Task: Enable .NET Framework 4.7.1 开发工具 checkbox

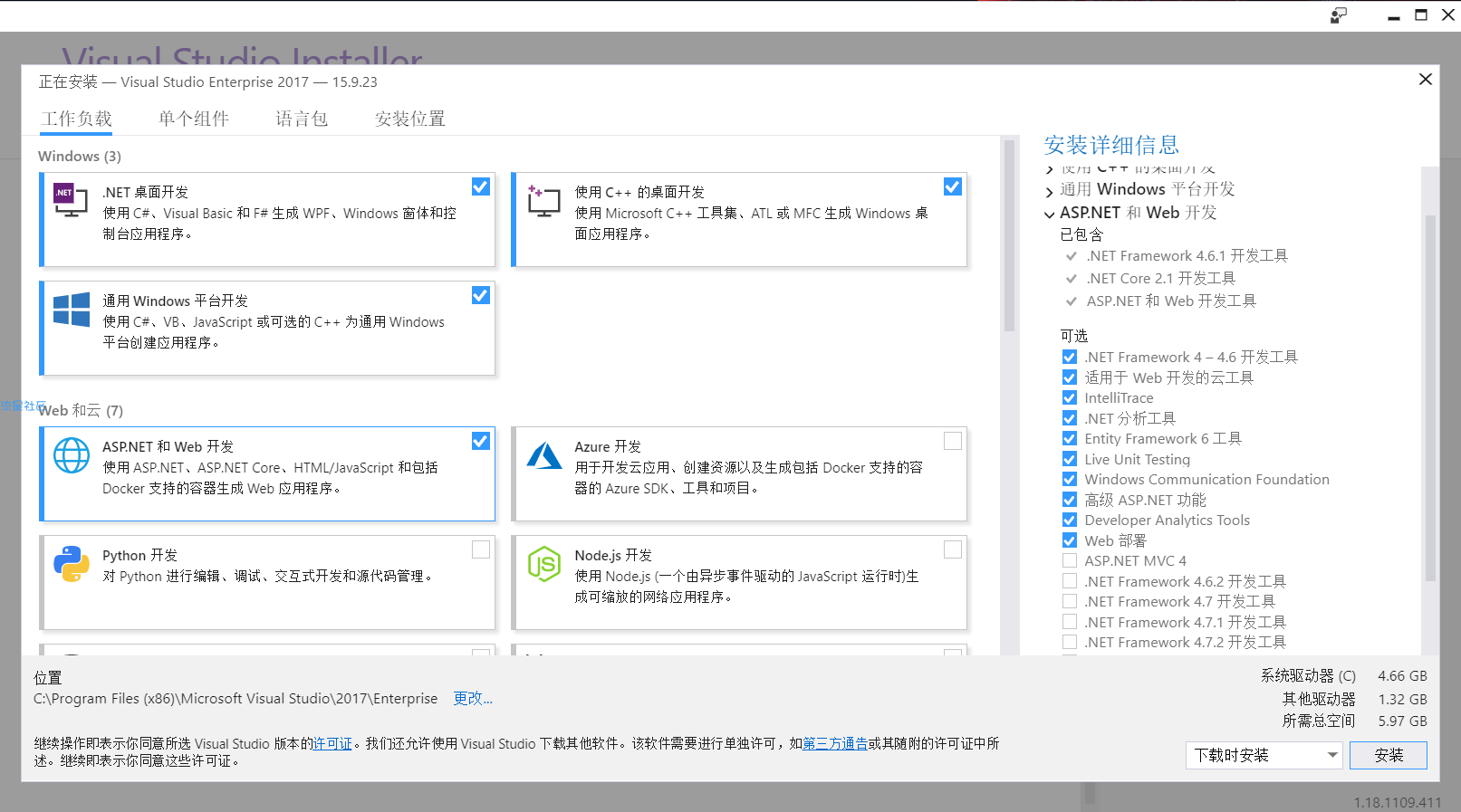Action: click(1070, 622)
